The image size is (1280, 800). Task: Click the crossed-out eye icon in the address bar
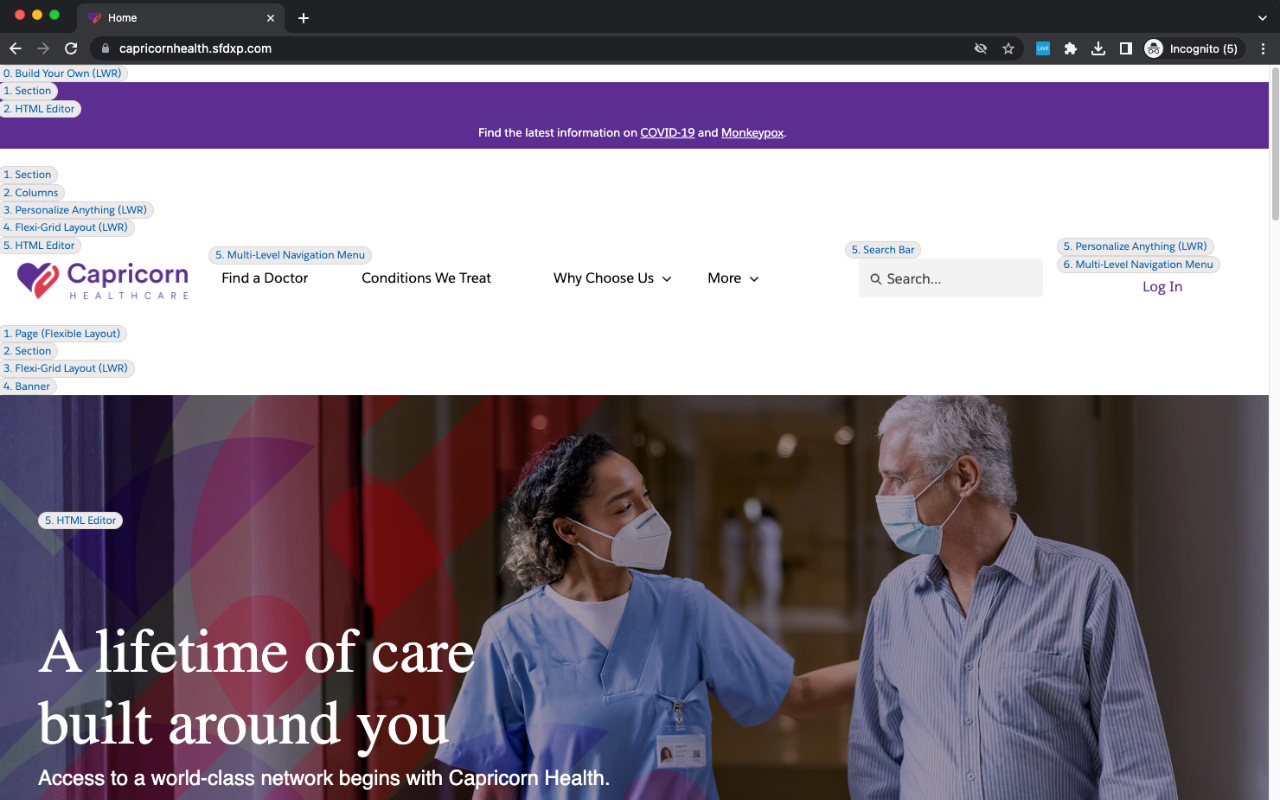pyautogui.click(x=980, y=48)
